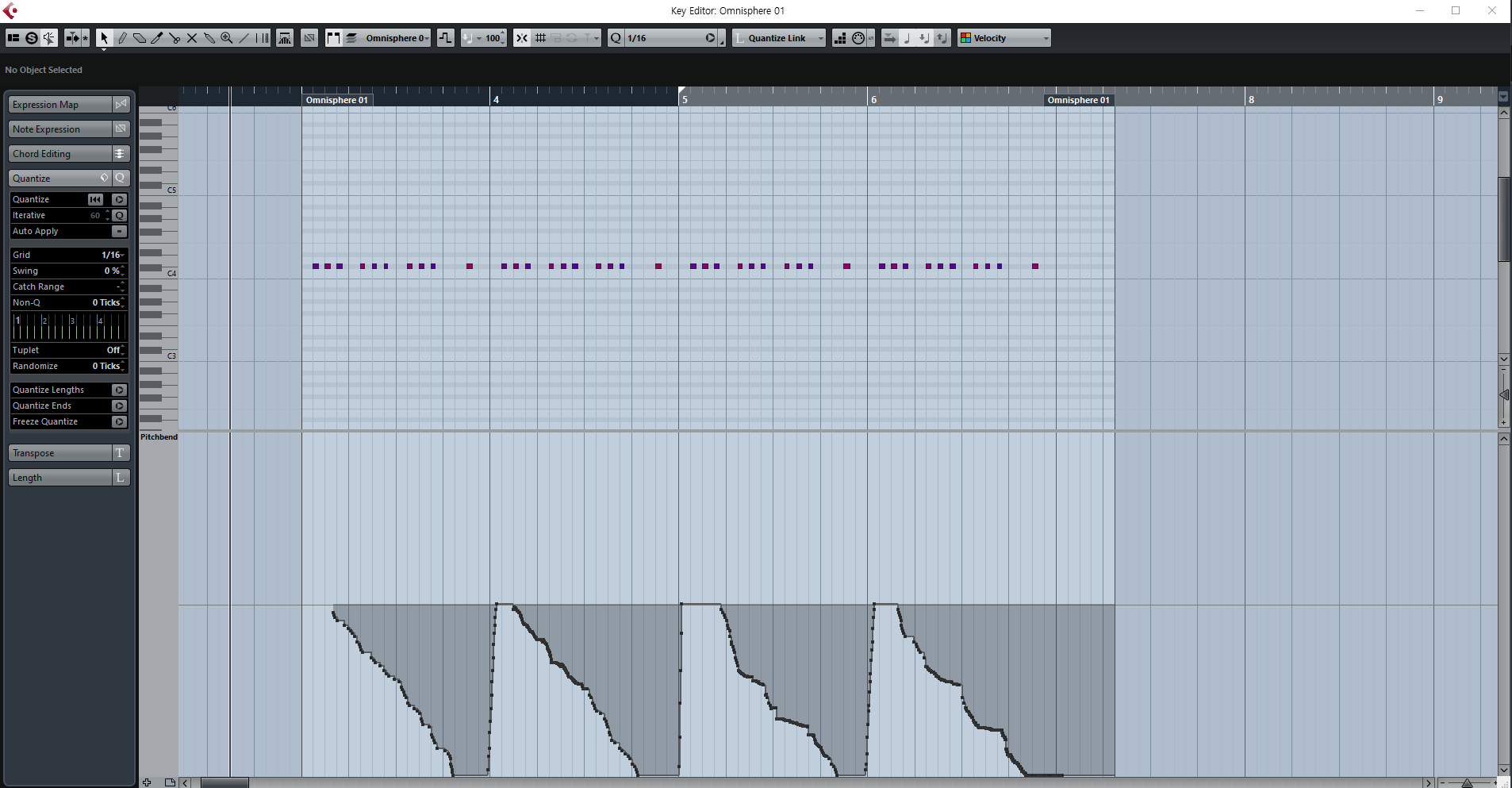This screenshot has width=1512, height=788.
Task: Click the add controller lane plus icon
Action: click(x=147, y=782)
